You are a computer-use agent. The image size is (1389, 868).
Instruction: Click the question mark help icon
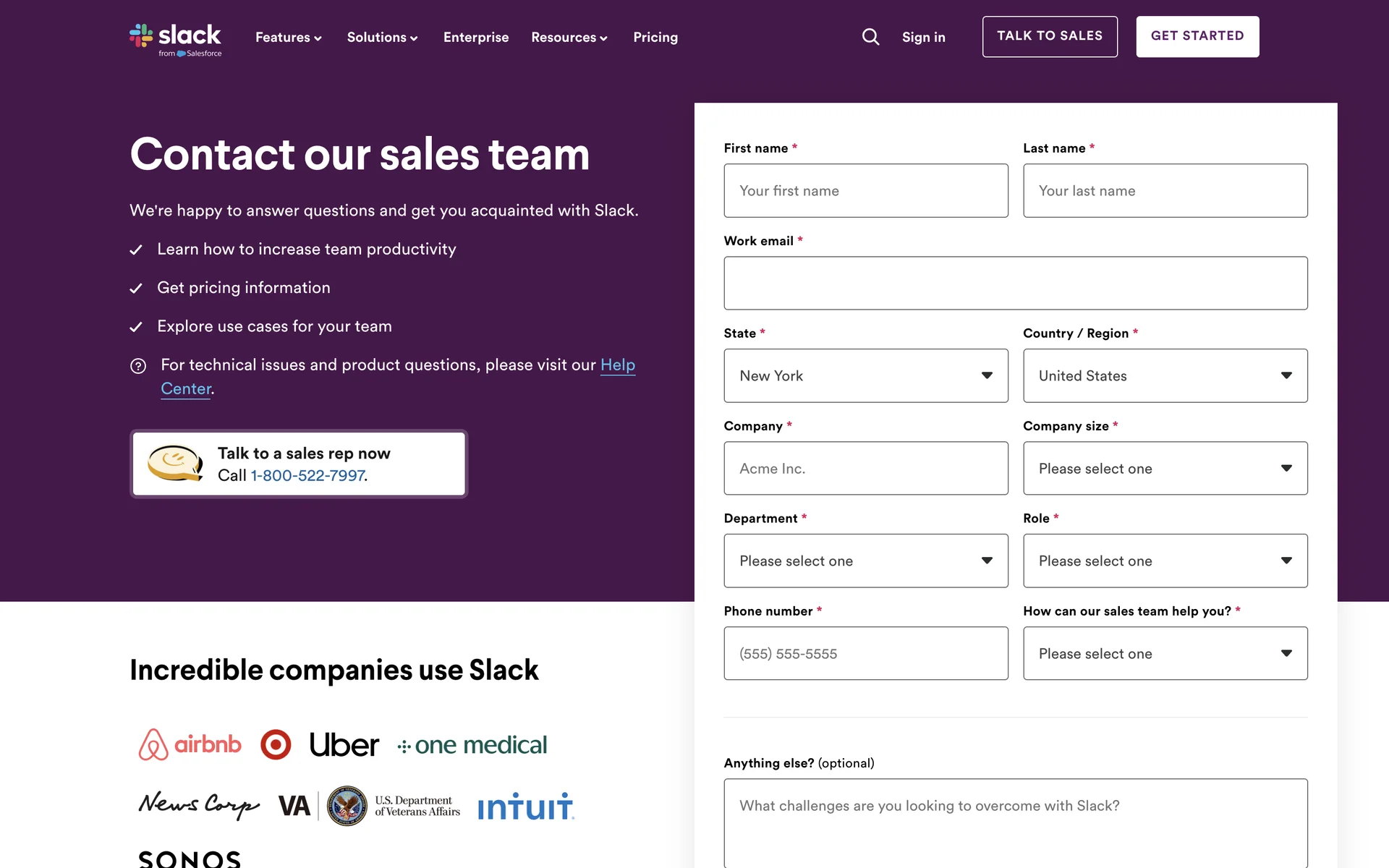tap(138, 366)
